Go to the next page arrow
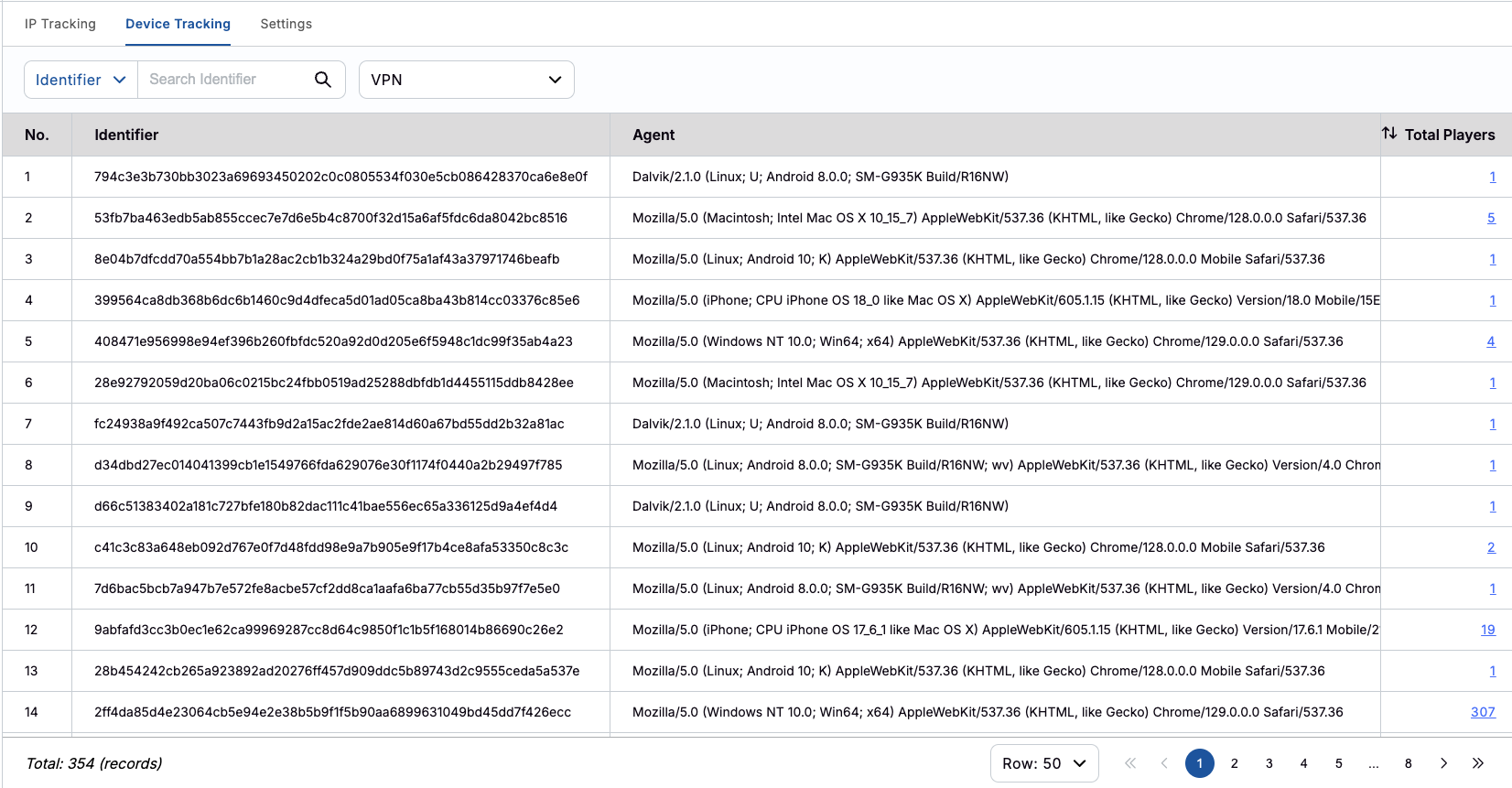Screen dimensions: 1512x788 [1443, 763]
